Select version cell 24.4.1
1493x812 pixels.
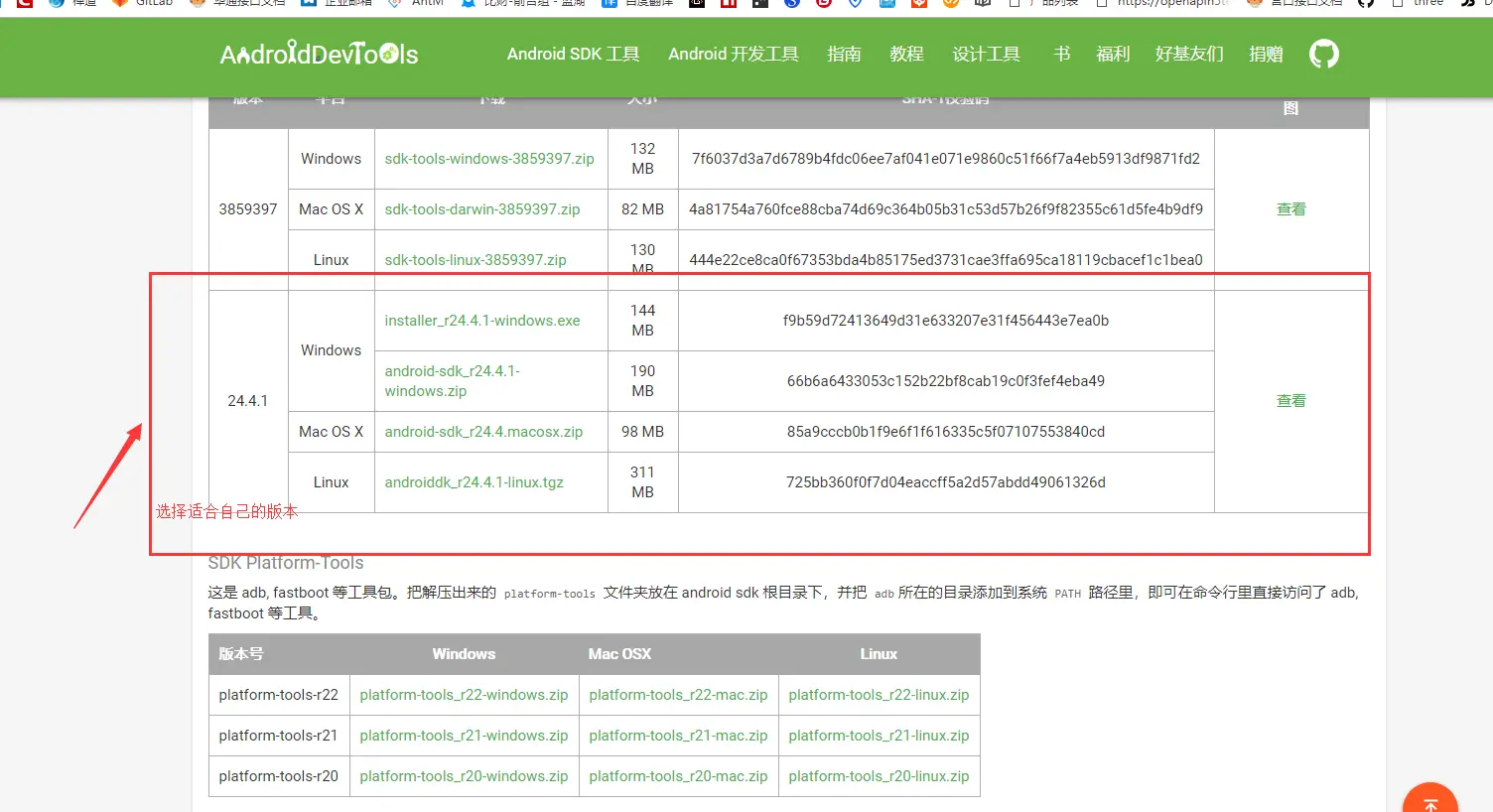248,401
